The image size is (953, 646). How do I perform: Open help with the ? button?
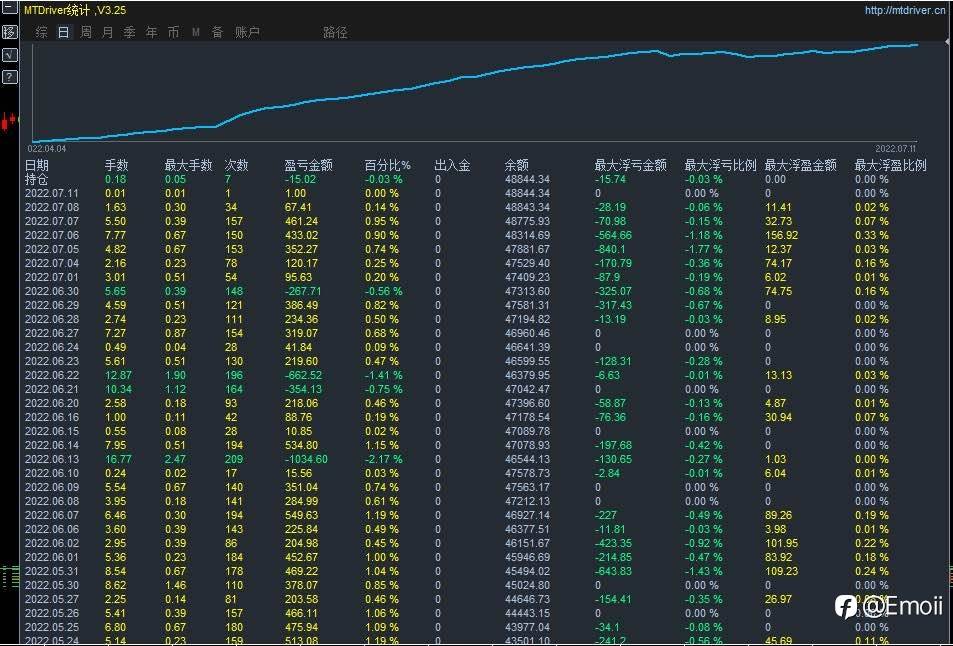tap(9, 77)
